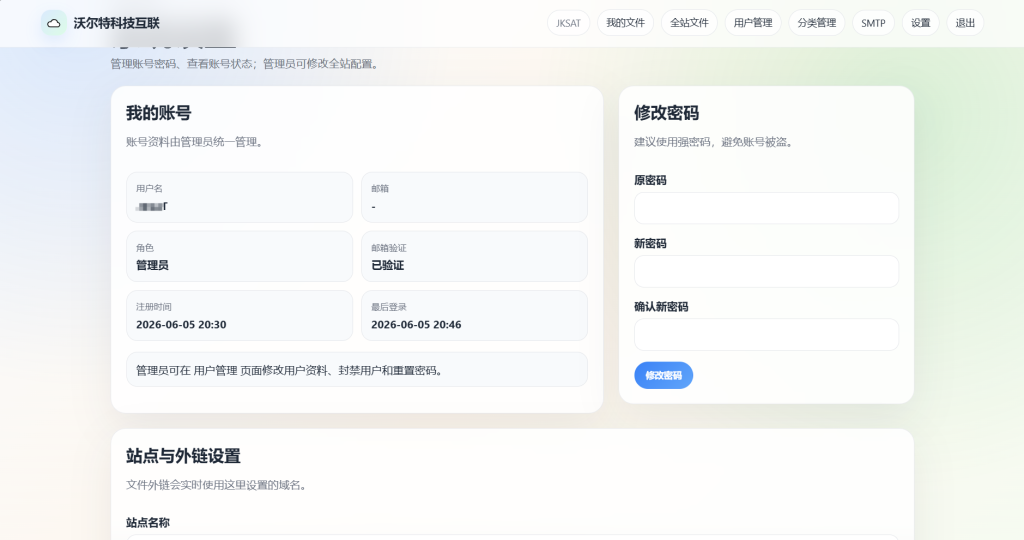
Task: Click the cloud logo icon
Action: tap(54, 23)
